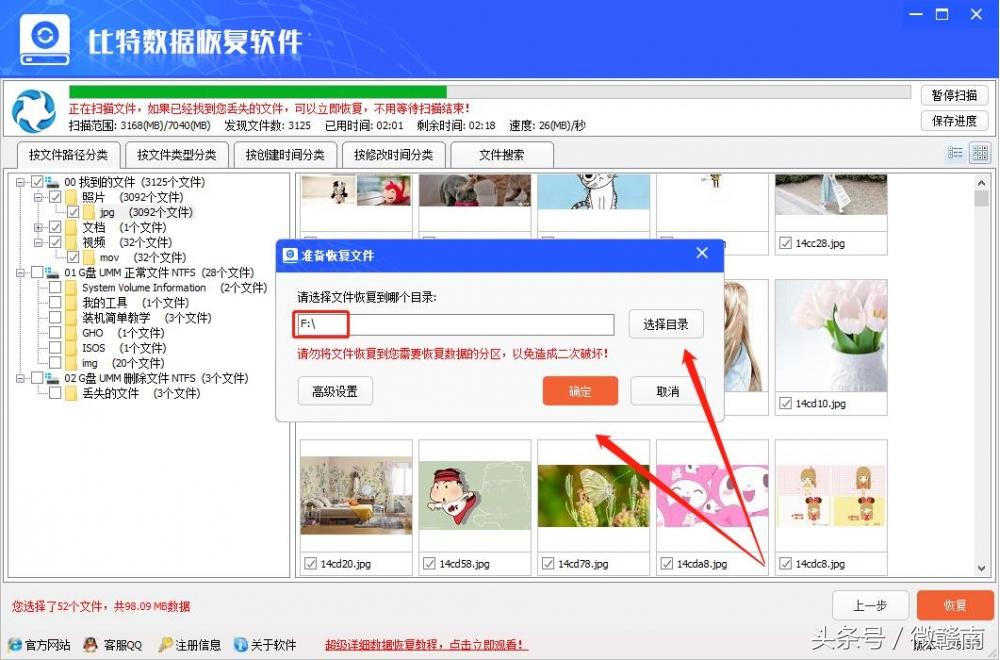Expand the 01 G盘 UMM NTFS node

(x=19, y=273)
